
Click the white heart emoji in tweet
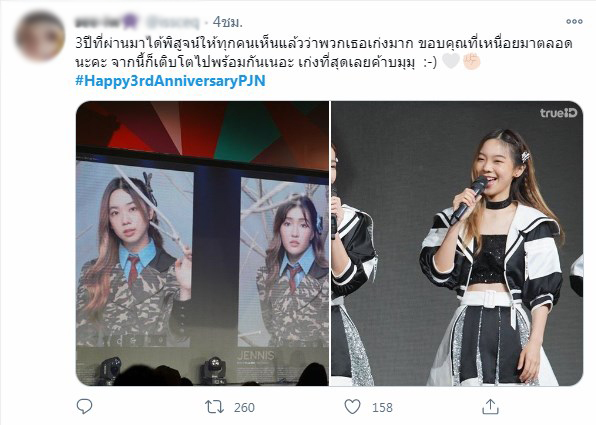click(451, 61)
